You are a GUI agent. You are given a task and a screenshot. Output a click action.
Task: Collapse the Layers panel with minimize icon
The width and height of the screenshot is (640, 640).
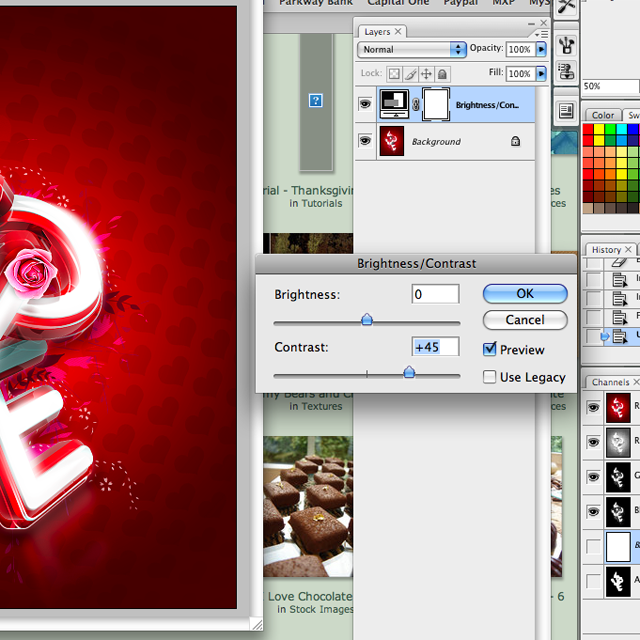click(x=531, y=24)
